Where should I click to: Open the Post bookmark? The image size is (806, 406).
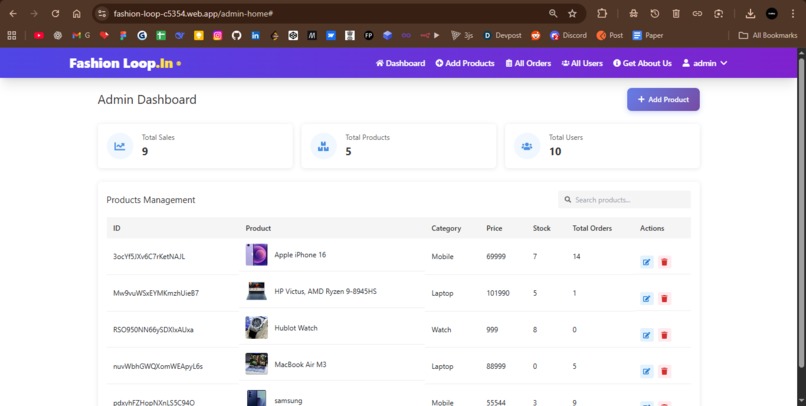tap(610, 35)
